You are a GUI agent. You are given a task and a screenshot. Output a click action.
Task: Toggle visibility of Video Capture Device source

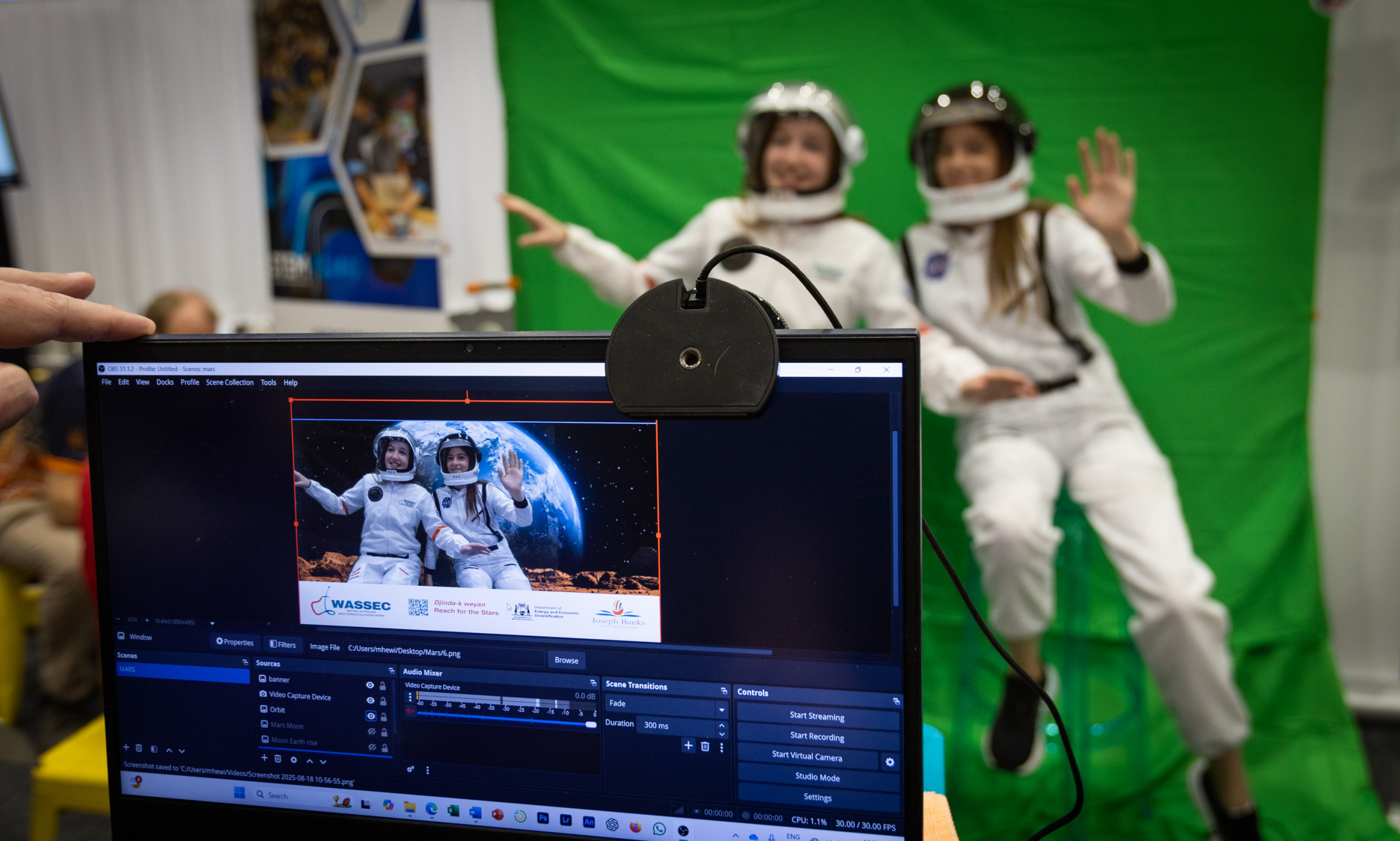click(370, 700)
